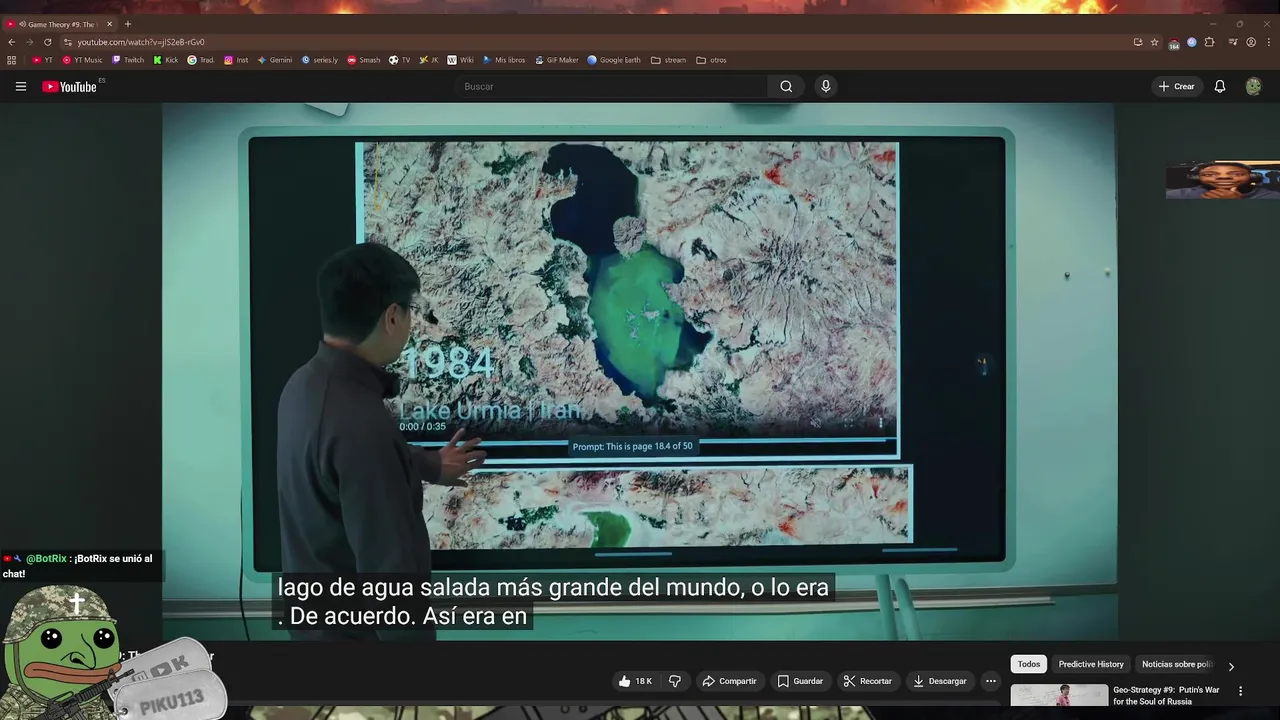Expand the stream bookmarks folder
The height and width of the screenshot is (720, 1280).
669,60
